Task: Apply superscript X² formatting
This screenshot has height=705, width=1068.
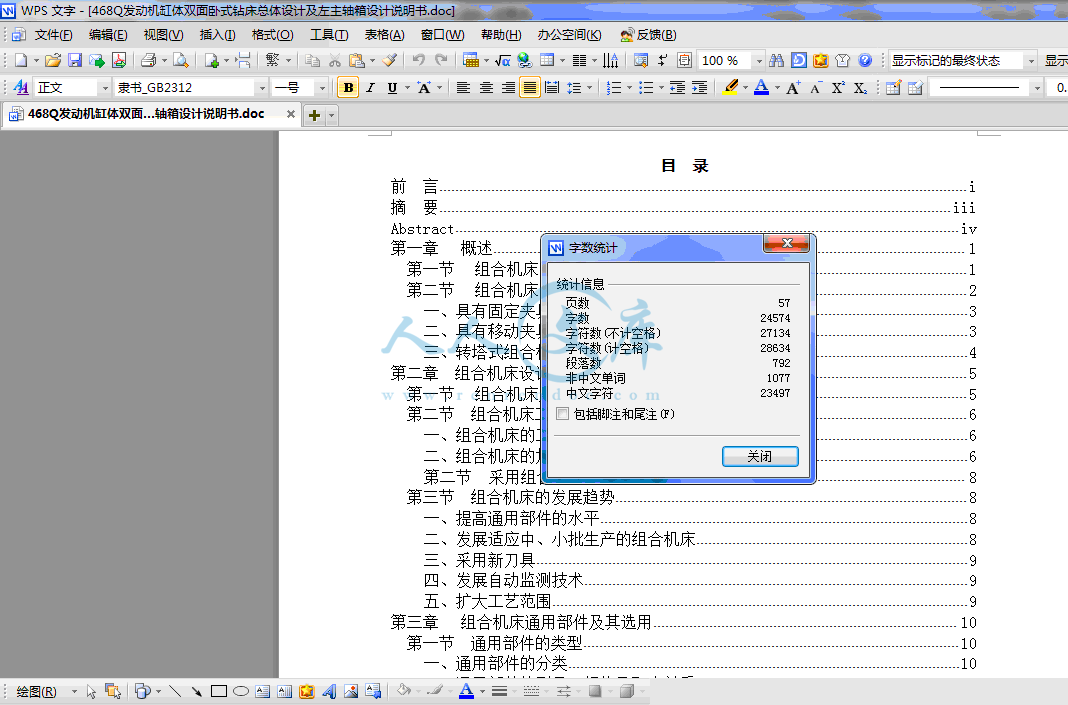Action: (x=838, y=88)
